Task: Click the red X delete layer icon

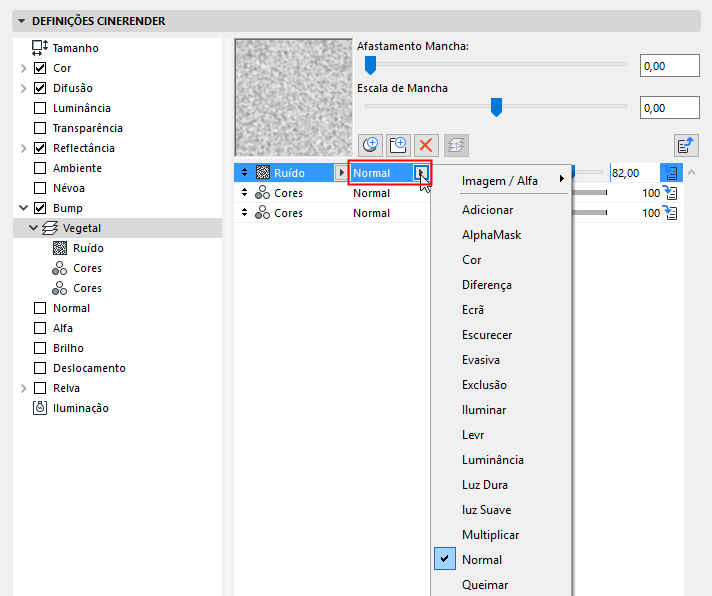Action: pyautogui.click(x=425, y=145)
